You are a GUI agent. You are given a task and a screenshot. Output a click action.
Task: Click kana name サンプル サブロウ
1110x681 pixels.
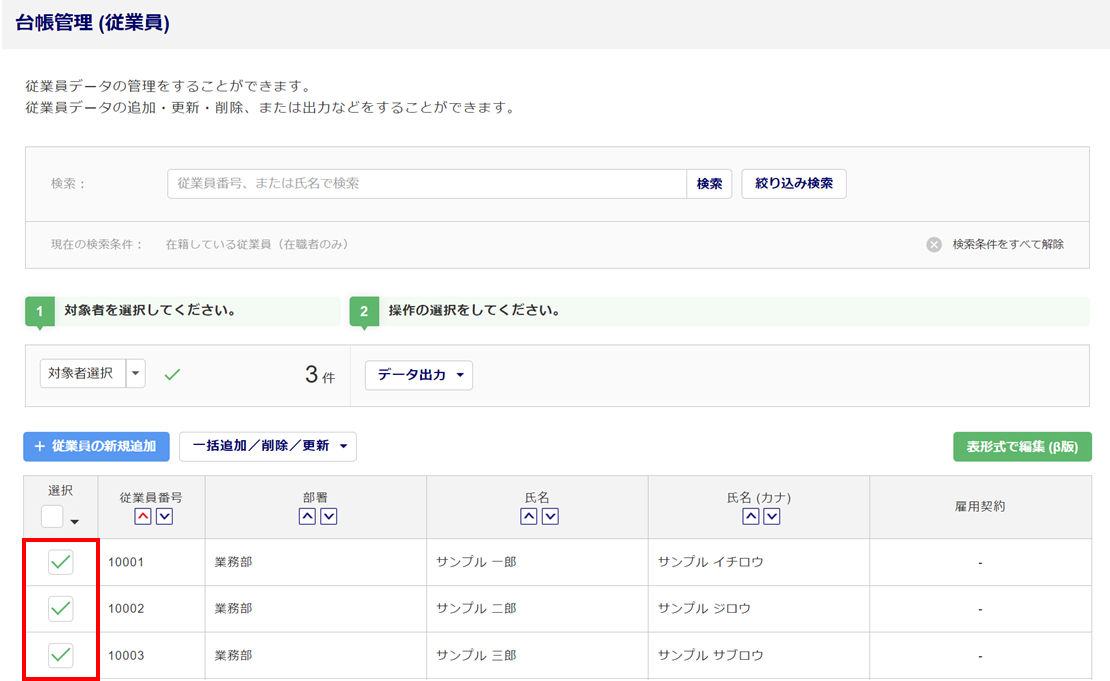click(x=711, y=656)
